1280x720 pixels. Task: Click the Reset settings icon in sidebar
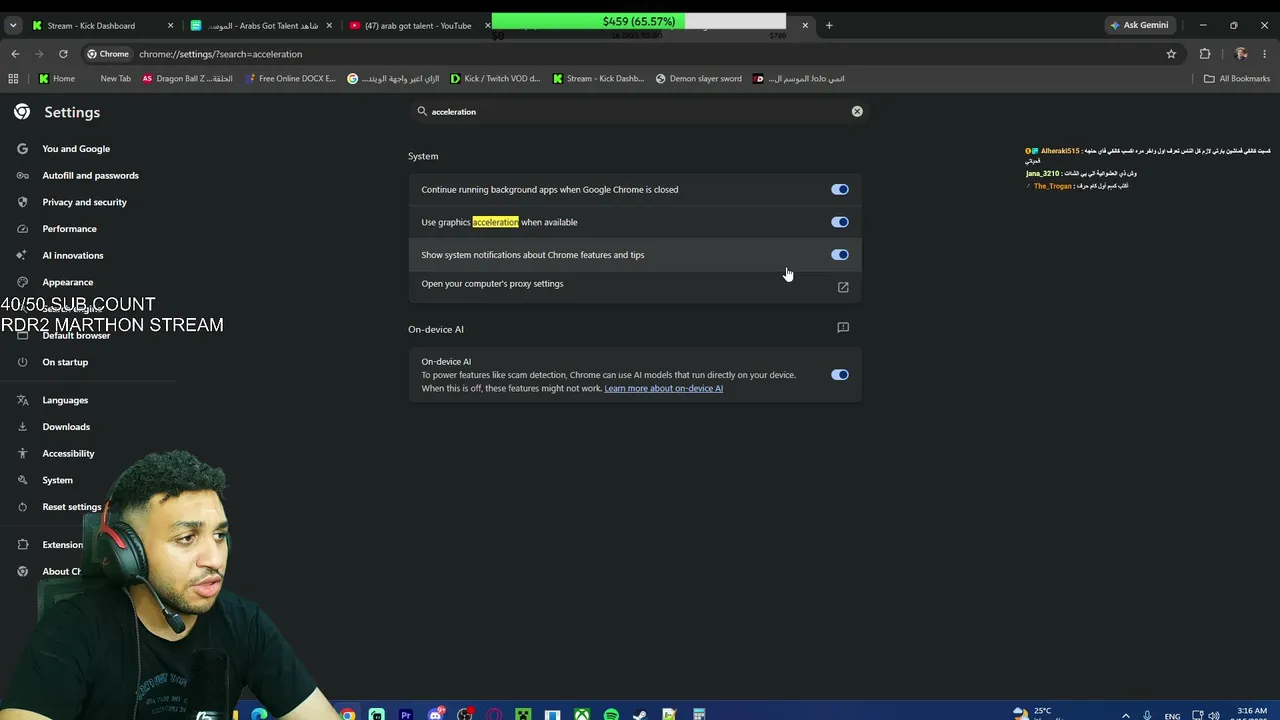tap(22, 507)
